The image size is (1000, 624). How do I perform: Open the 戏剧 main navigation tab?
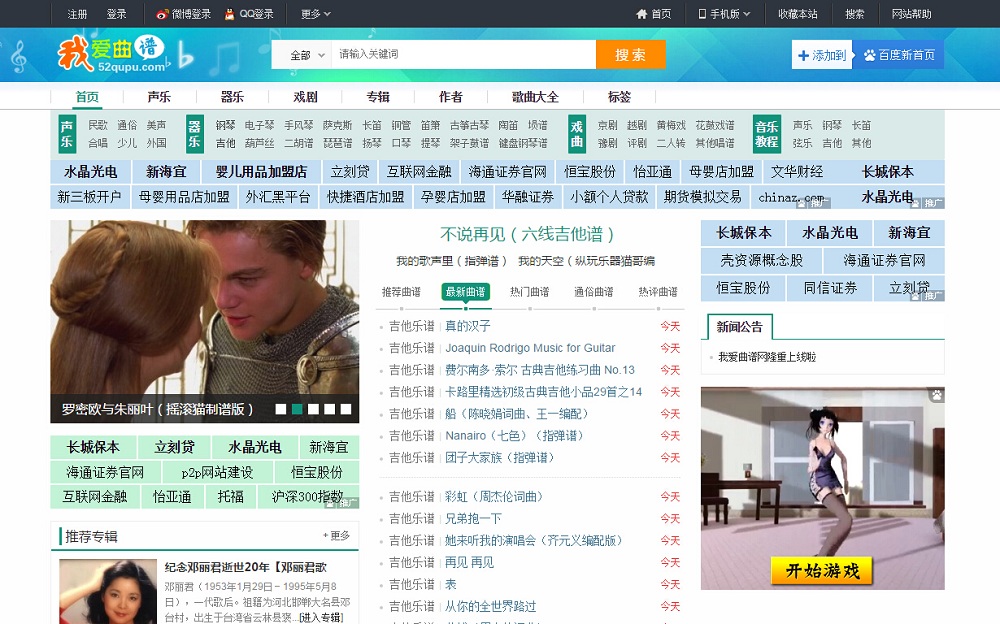(x=305, y=97)
